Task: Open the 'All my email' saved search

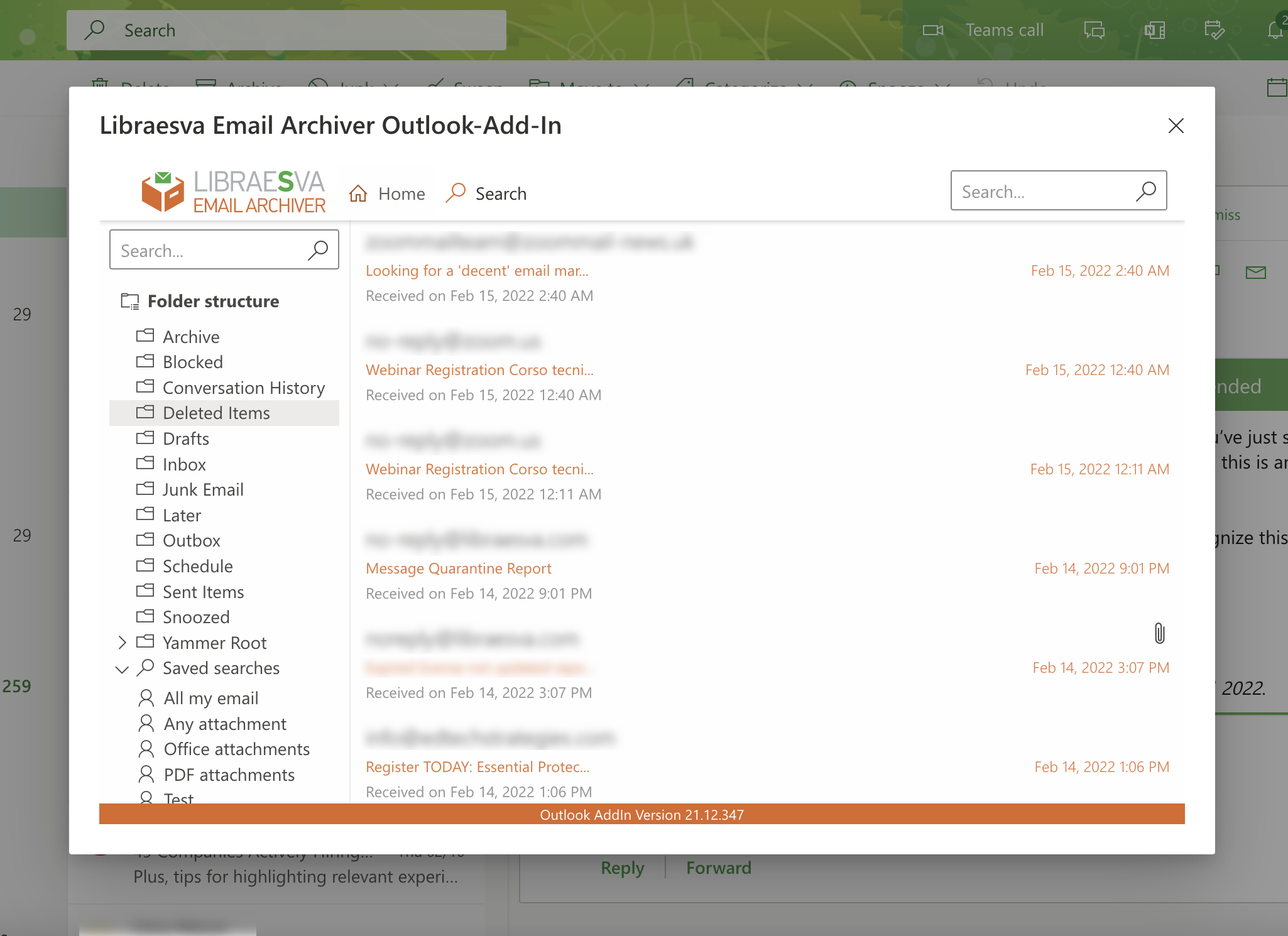Action: [x=210, y=698]
